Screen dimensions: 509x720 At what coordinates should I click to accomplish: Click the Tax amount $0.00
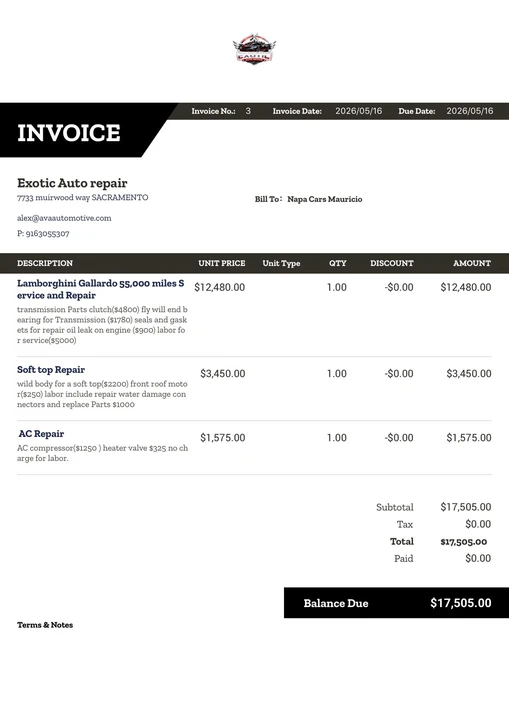pos(478,524)
